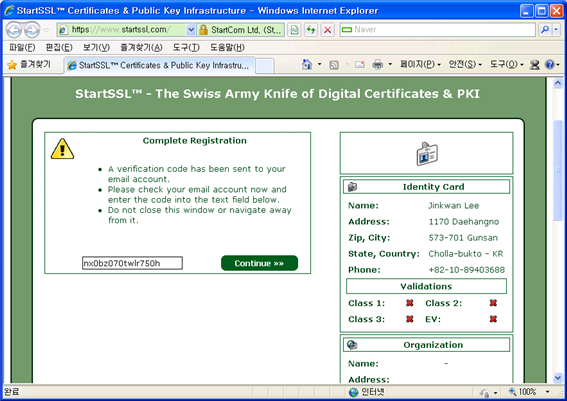Click the Print printer icon
The height and width of the screenshot is (401, 567).
377,65
